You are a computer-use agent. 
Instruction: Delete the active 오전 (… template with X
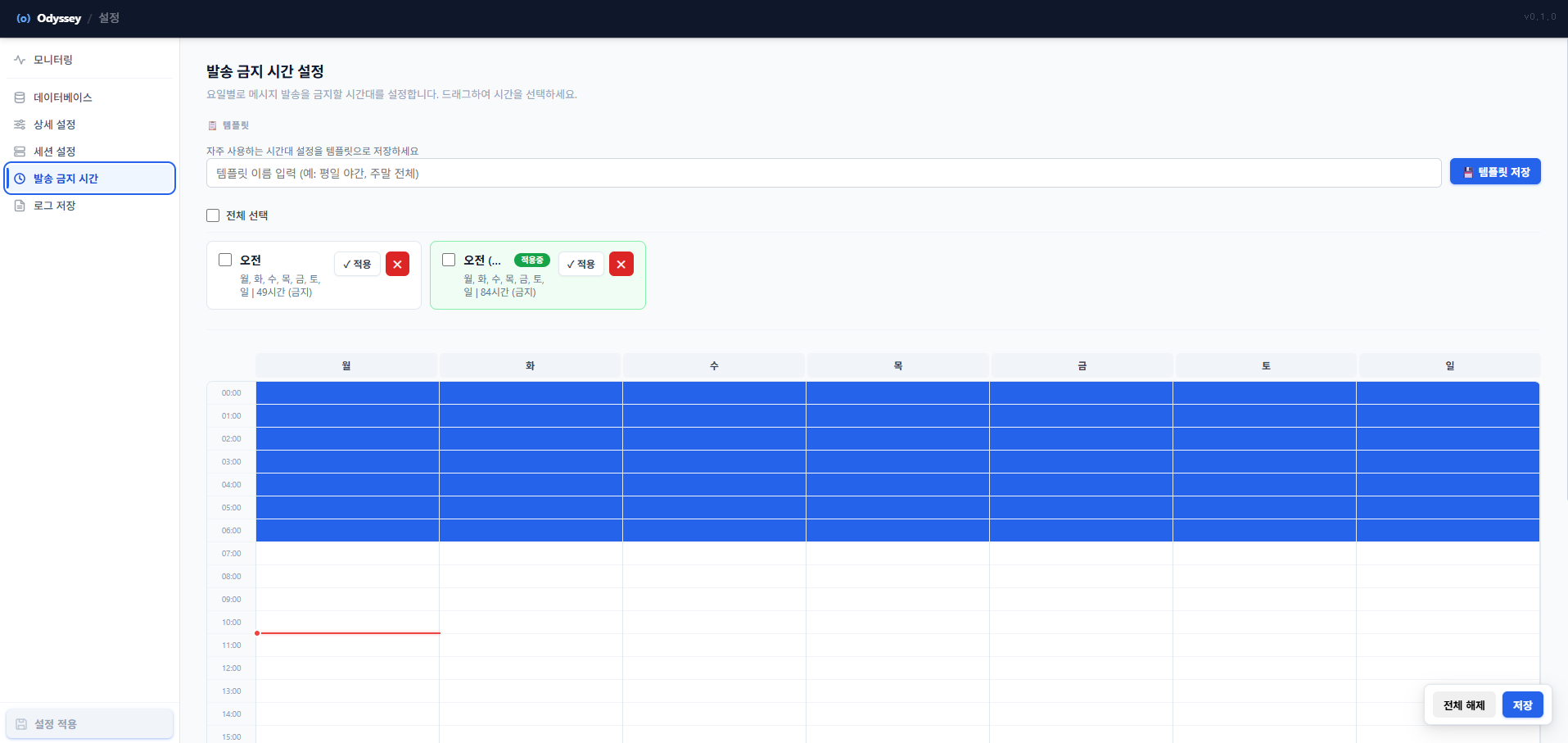tap(621, 264)
